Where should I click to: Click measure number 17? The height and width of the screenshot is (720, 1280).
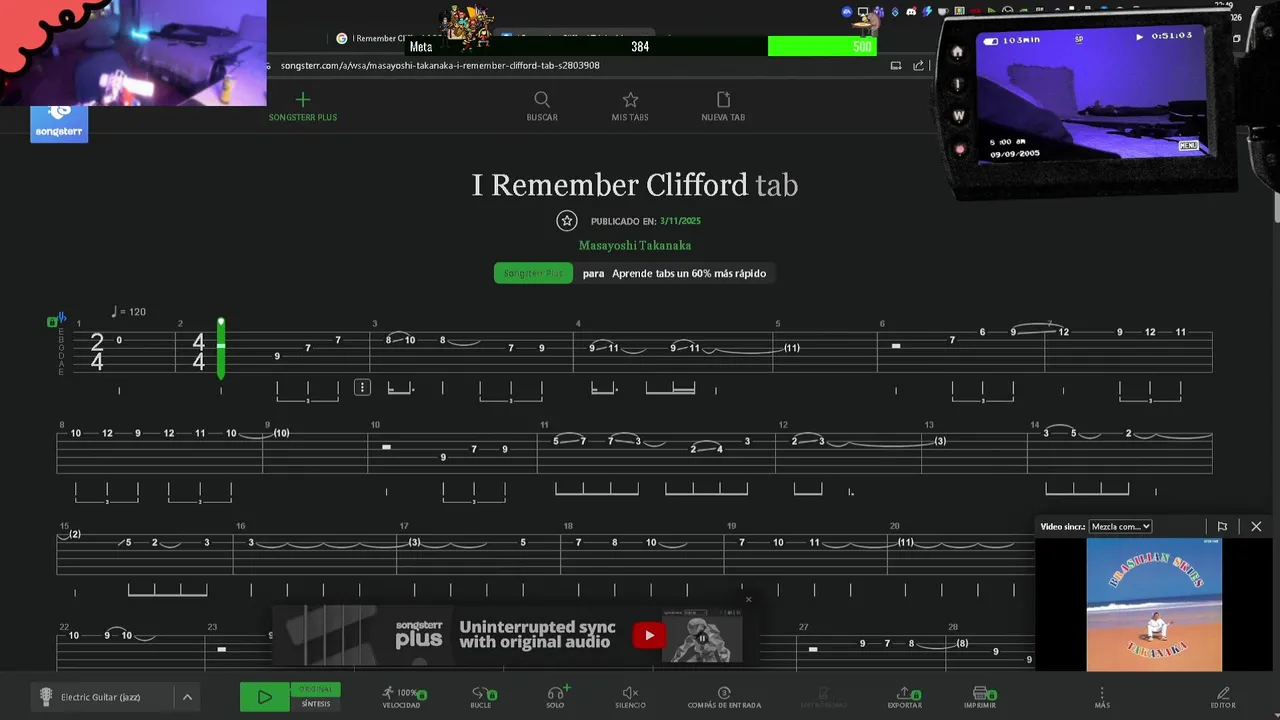tap(404, 526)
